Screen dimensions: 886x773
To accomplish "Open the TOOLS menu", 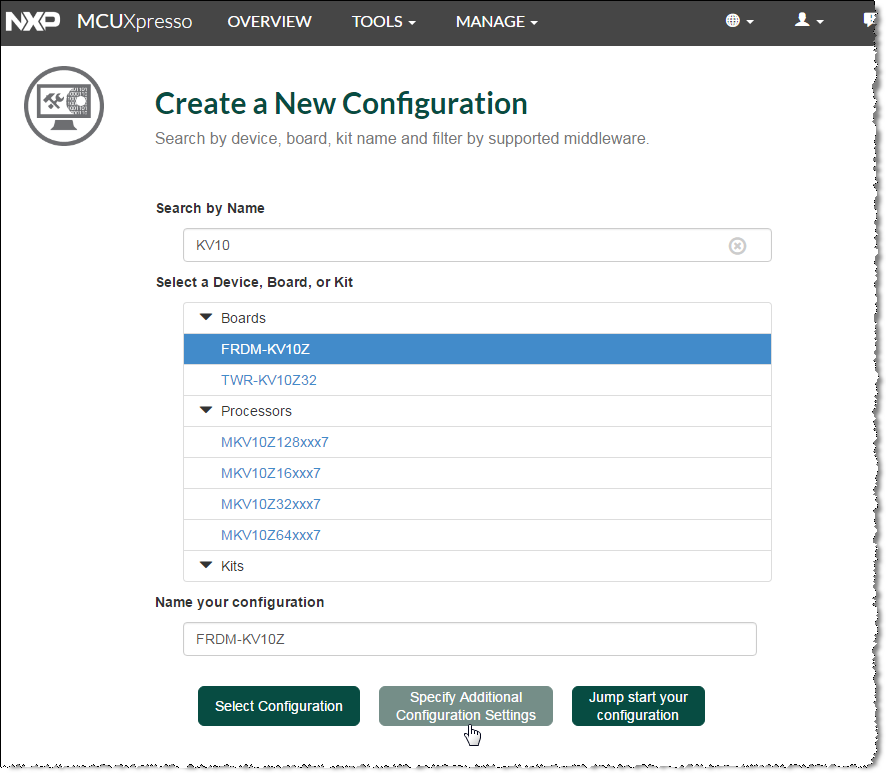I will tap(383, 21).
